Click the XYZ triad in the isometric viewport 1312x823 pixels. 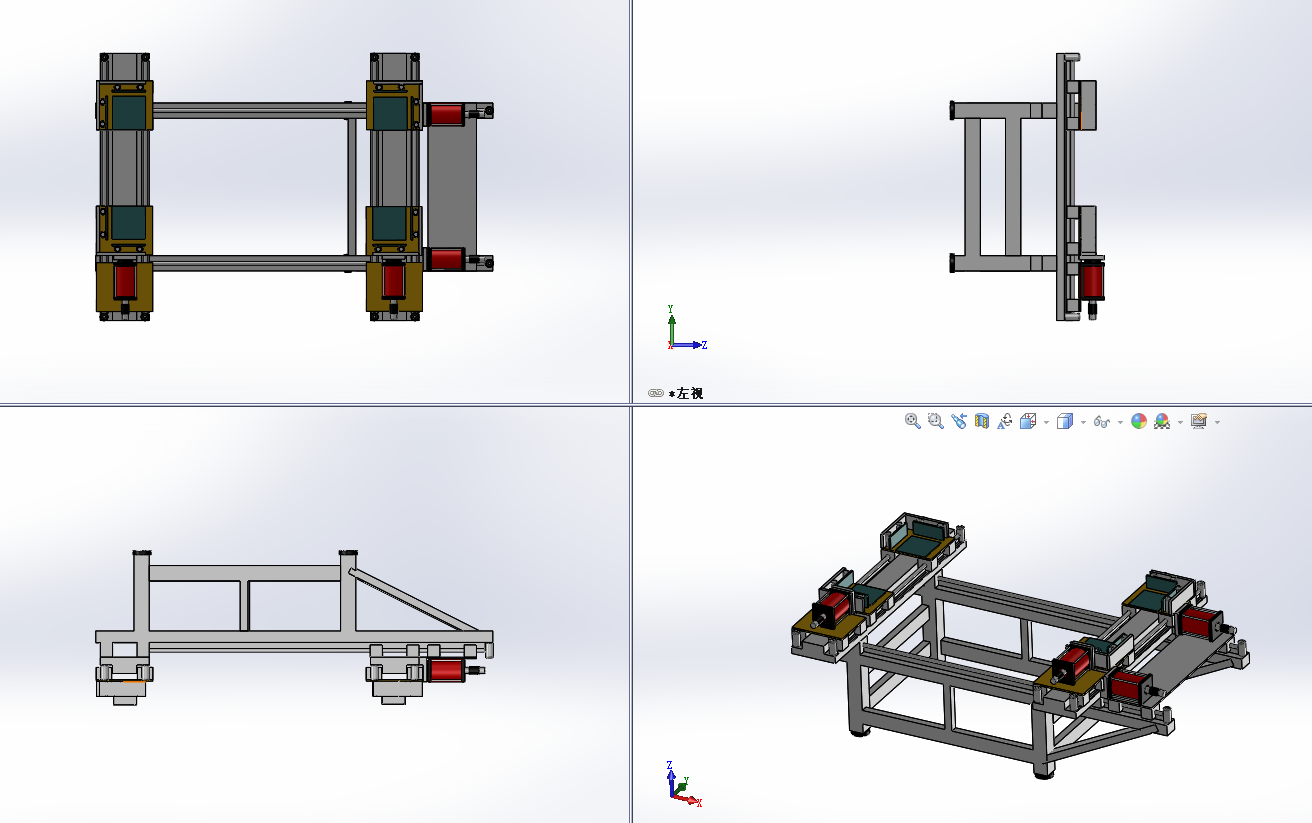click(x=683, y=784)
